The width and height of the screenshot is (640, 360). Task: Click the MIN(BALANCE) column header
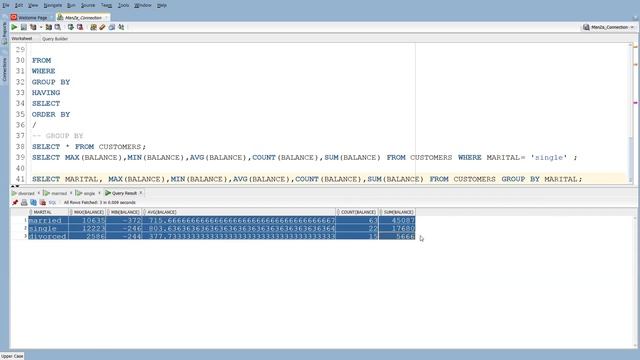(124, 212)
